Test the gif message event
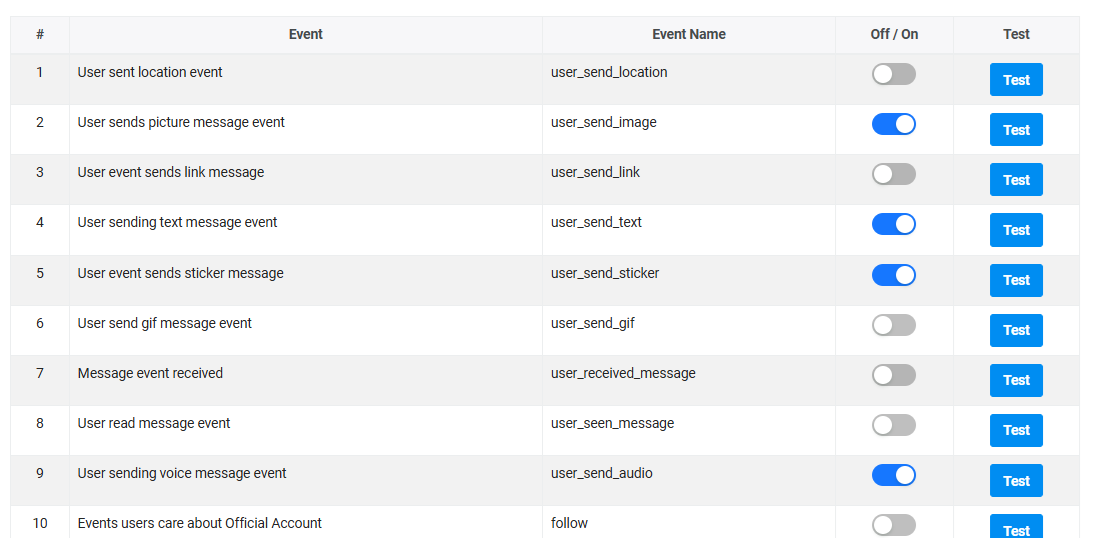The width and height of the screenshot is (1093, 538). 1016,330
